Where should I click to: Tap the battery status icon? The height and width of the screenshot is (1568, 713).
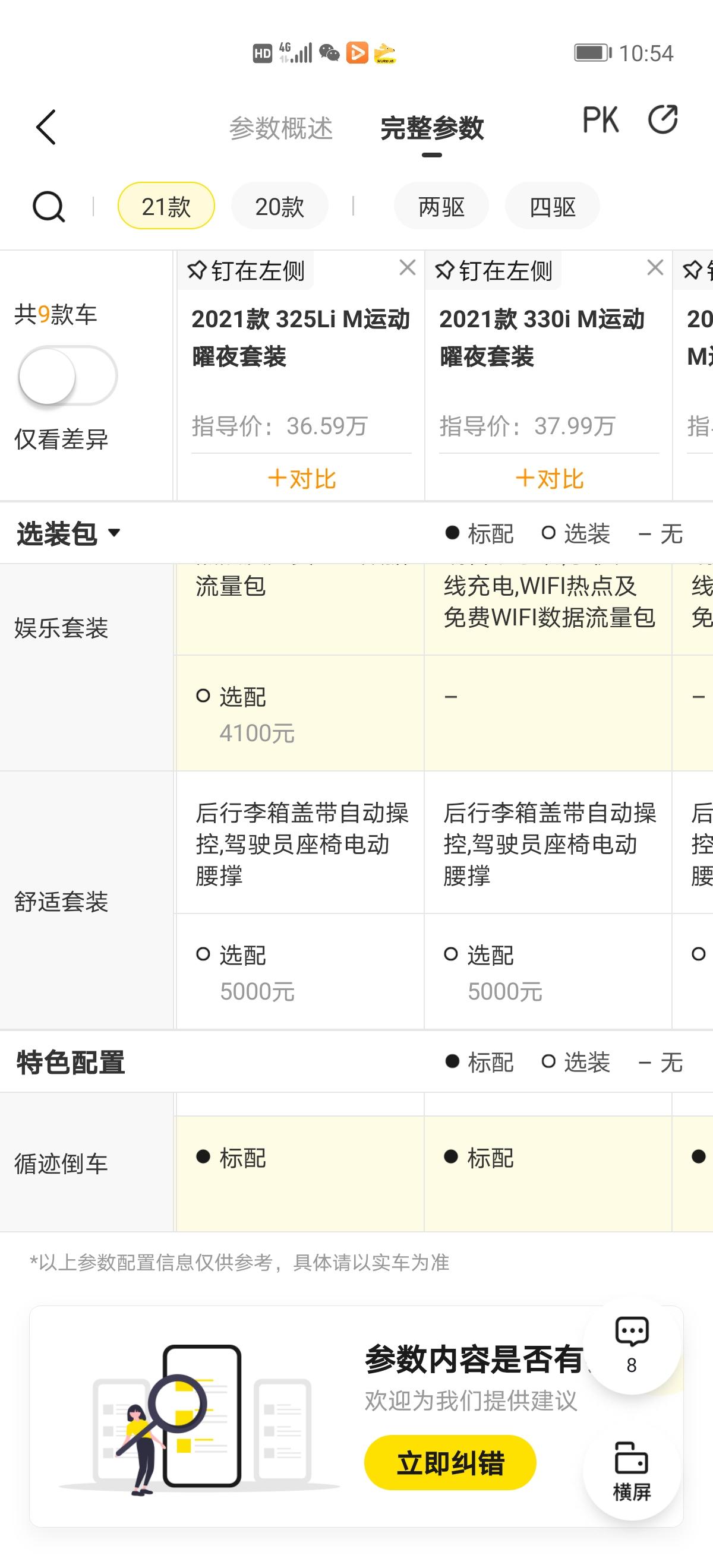tap(592, 53)
